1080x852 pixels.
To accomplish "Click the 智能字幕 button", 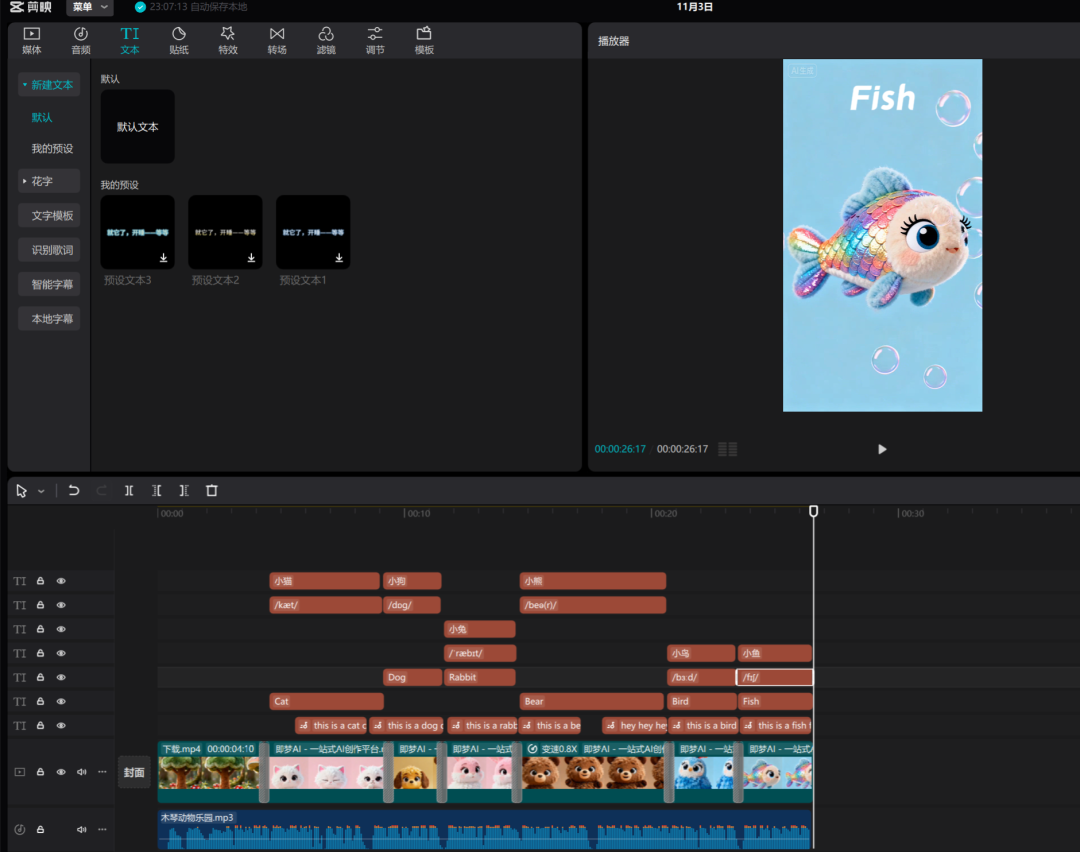I will (52, 285).
